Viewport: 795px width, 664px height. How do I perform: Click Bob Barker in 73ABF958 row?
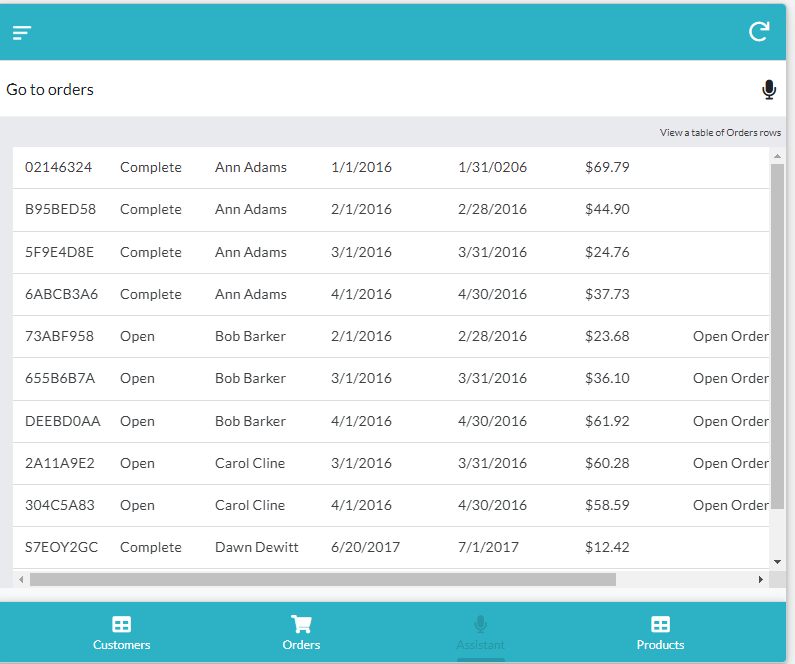pos(250,337)
